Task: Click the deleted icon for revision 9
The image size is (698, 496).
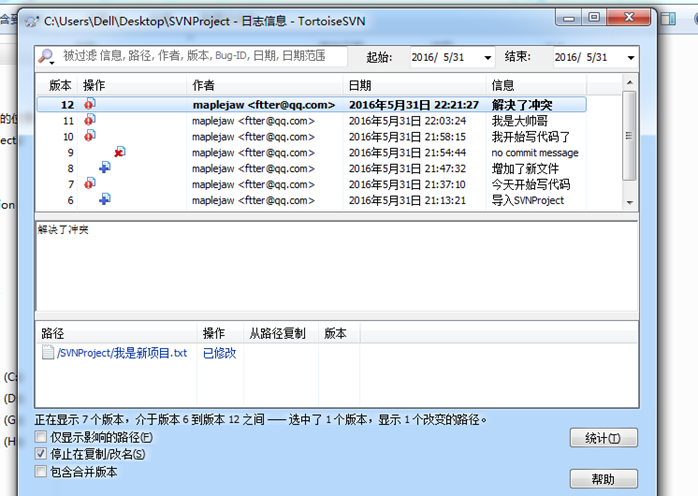Action: click(119, 152)
